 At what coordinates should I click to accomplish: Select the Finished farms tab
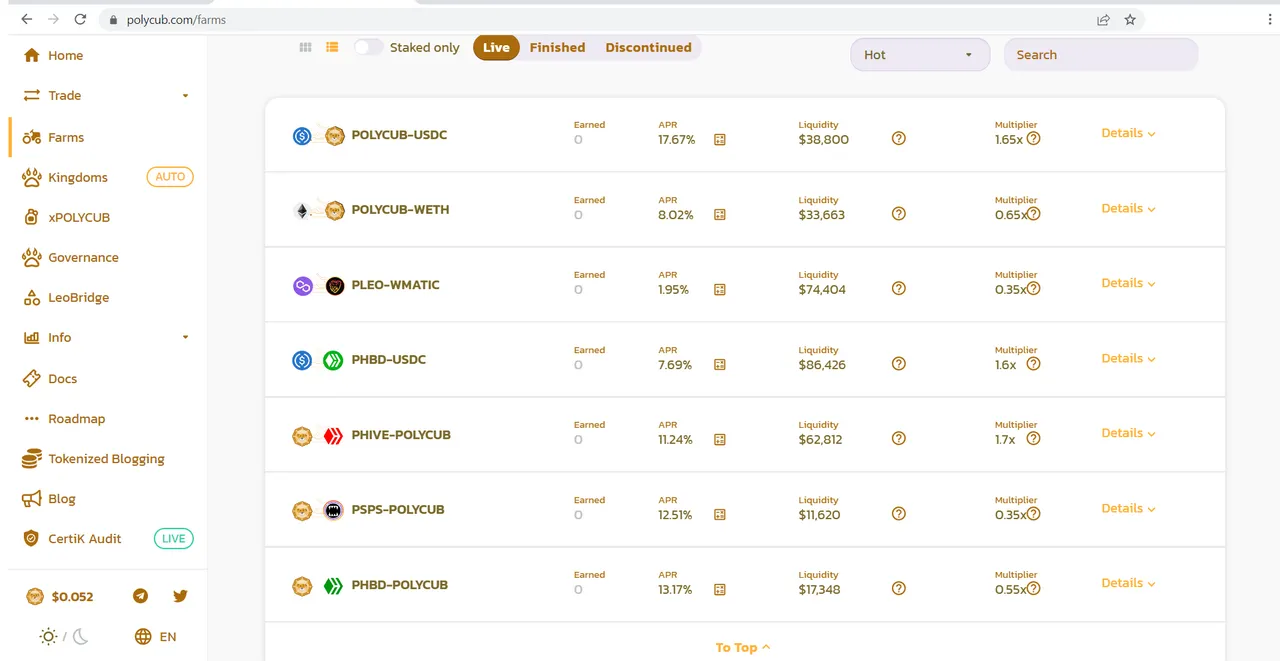pos(557,47)
